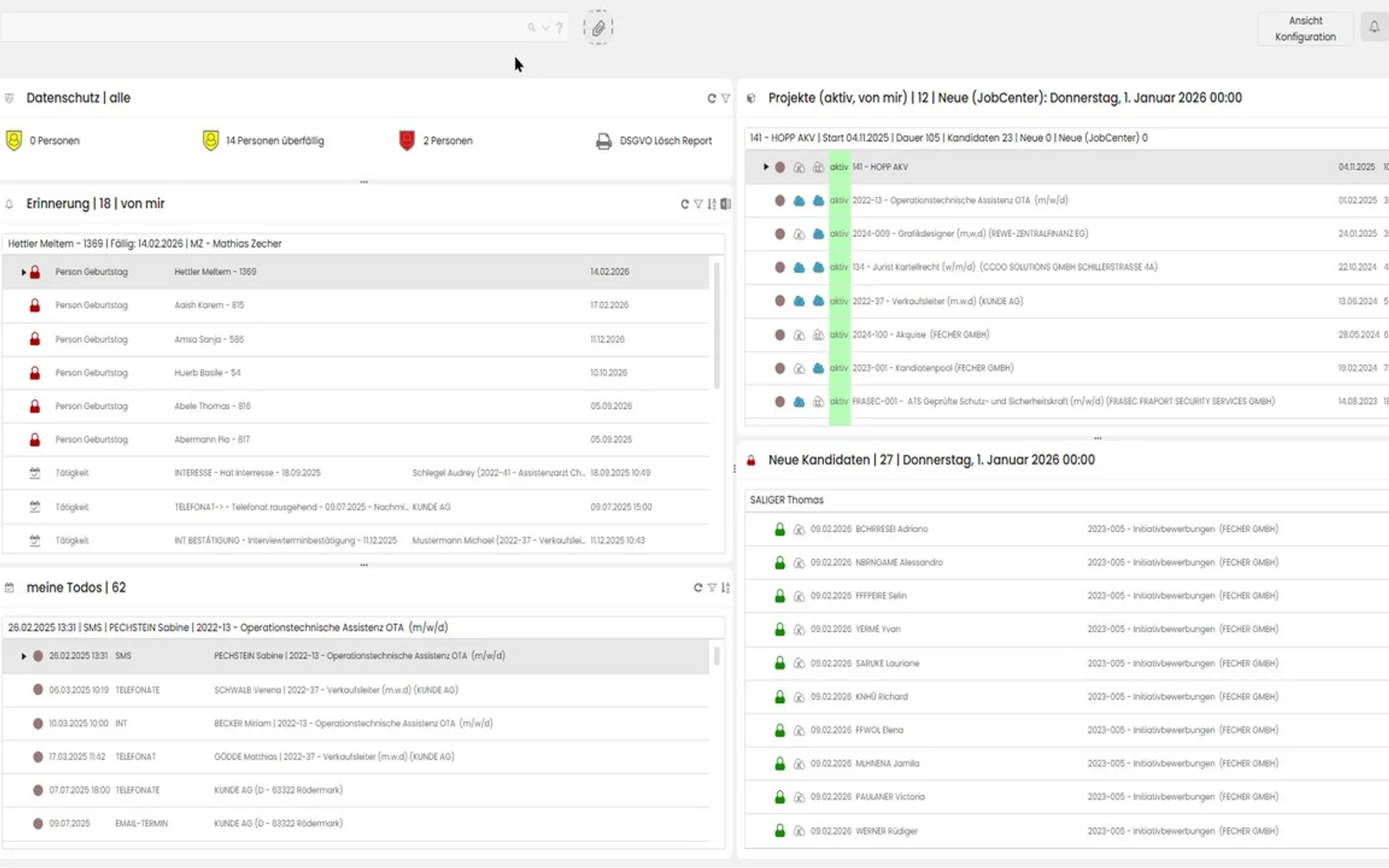Viewport: 1389px width, 868px height.
Task: Expand the 141 - HOPP AKV project row
Action: click(x=766, y=167)
